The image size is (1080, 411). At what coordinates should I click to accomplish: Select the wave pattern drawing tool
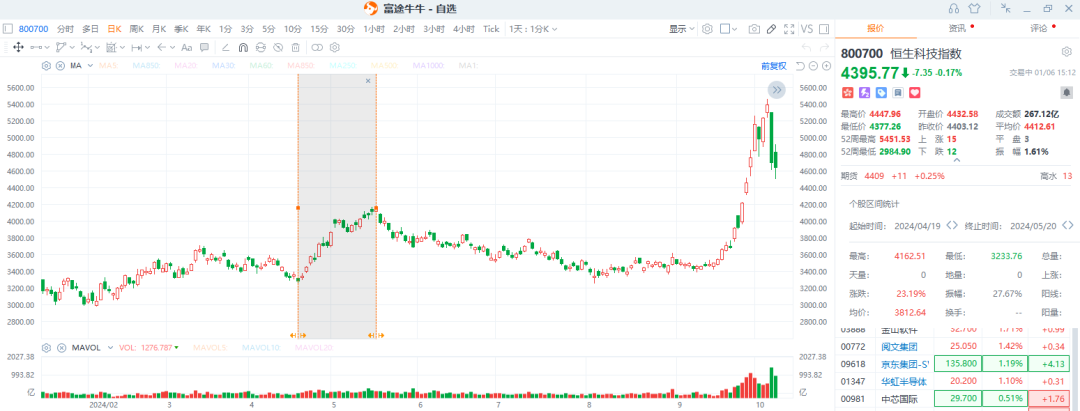click(x=86, y=48)
